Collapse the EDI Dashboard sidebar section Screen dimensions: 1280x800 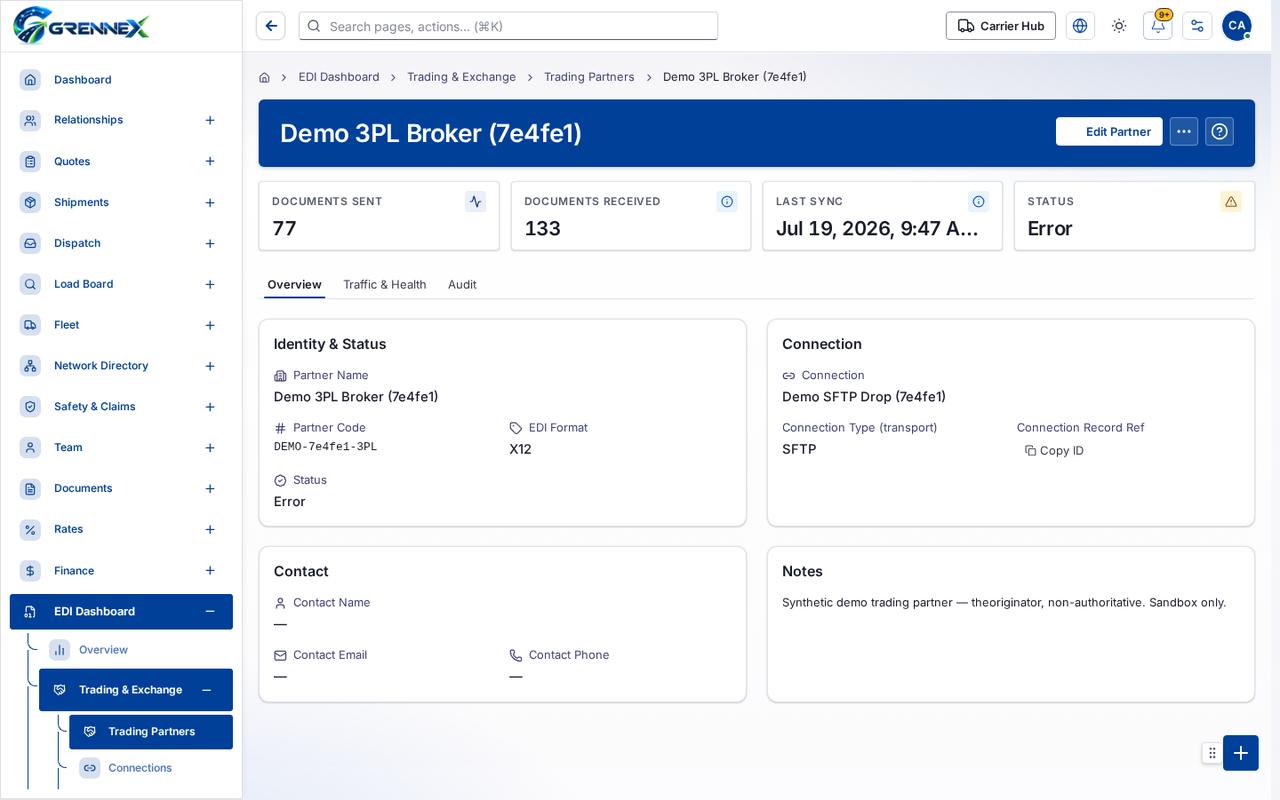[210, 612]
